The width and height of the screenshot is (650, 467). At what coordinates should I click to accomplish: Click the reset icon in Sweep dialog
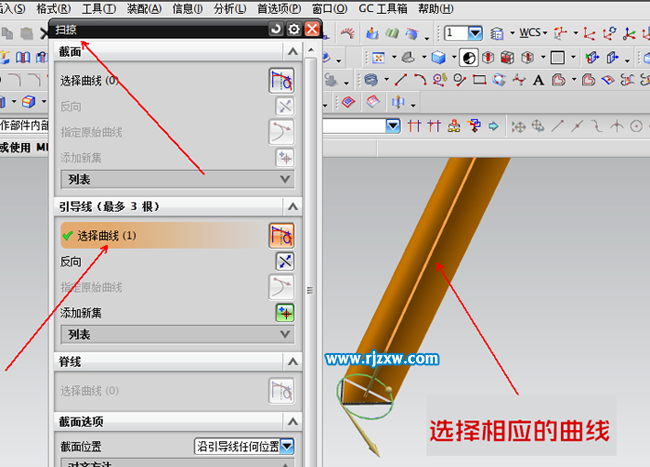(275, 30)
